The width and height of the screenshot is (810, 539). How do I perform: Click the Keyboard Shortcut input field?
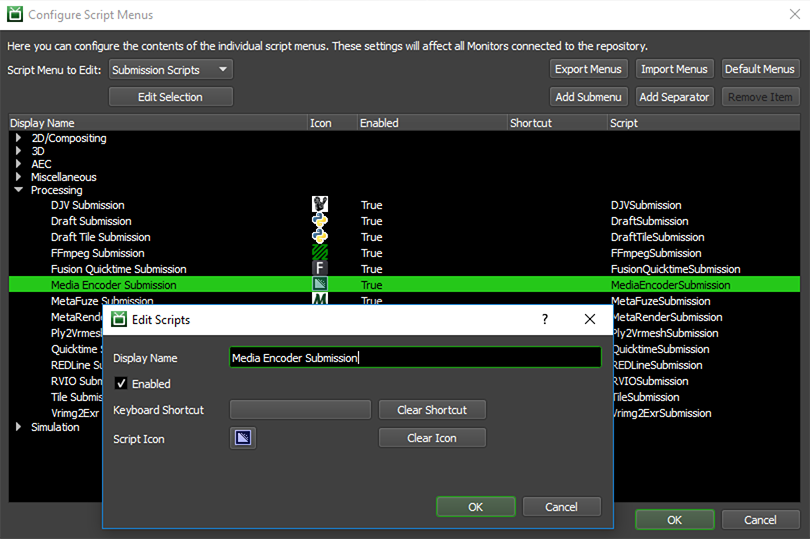tap(300, 410)
